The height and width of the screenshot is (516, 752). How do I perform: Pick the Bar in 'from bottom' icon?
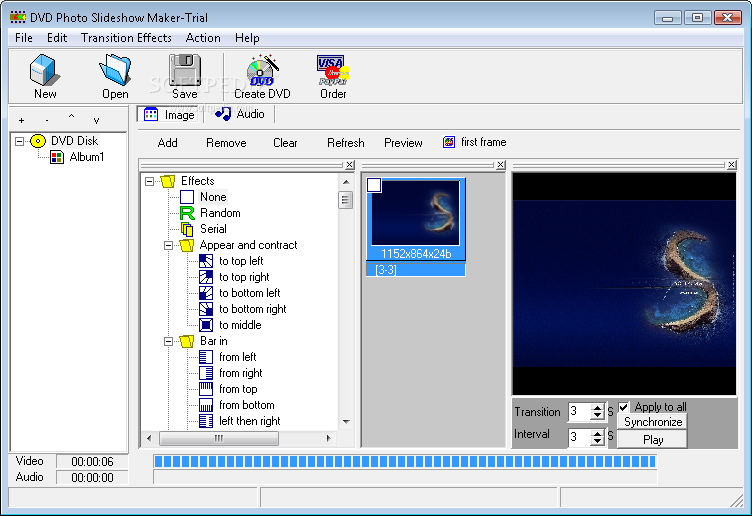(x=206, y=405)
